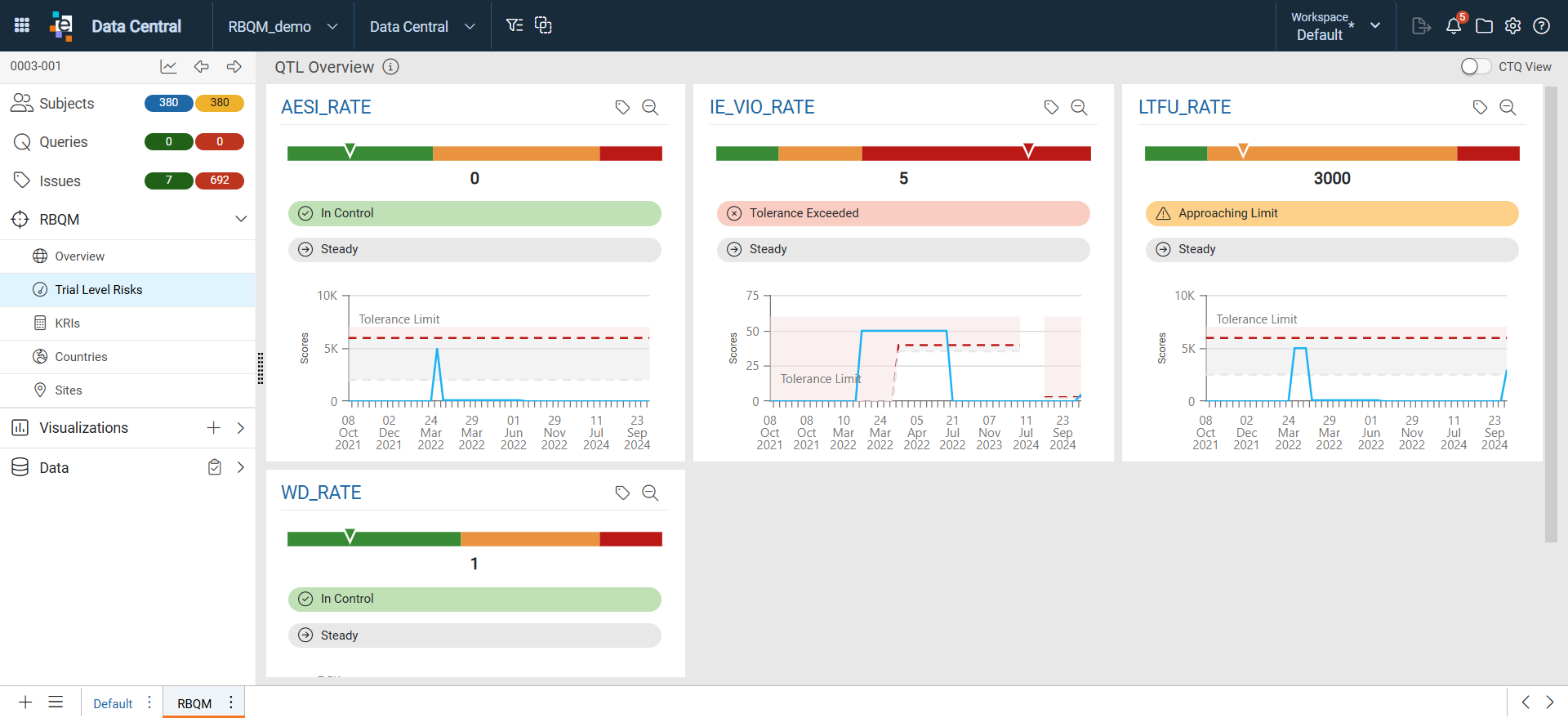Screen dimensions: 1568x718
Task: Zoom into WD_RATE with magnifier icon
Action: coord(650,493)
